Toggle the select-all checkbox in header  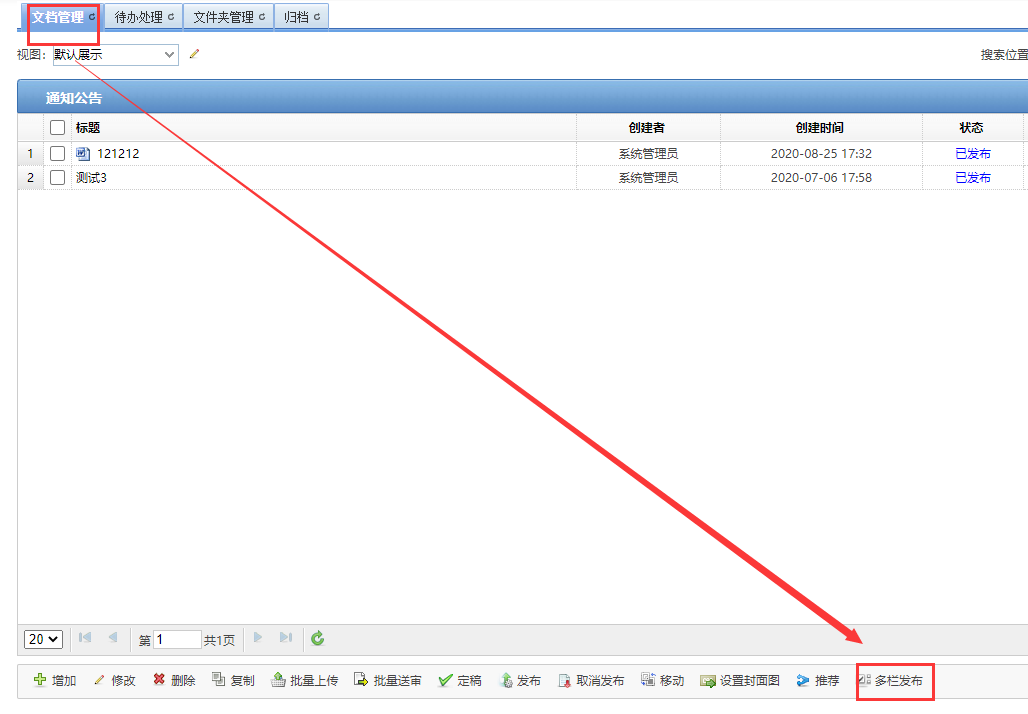[58, 127]
